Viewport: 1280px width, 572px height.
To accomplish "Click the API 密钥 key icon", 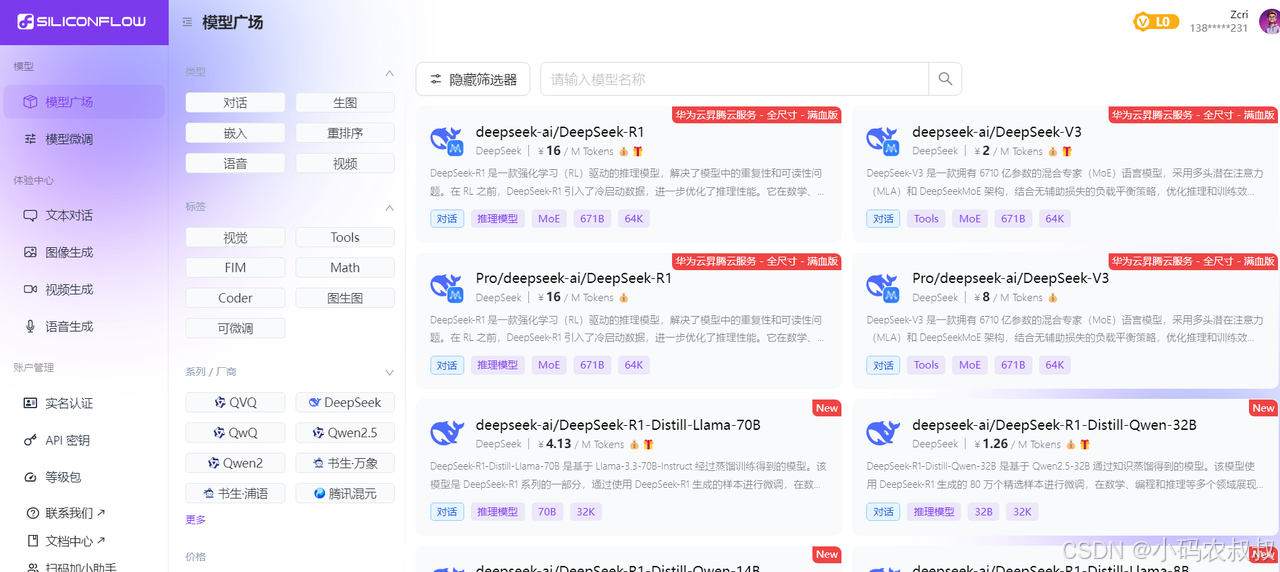I will [31, 440].
